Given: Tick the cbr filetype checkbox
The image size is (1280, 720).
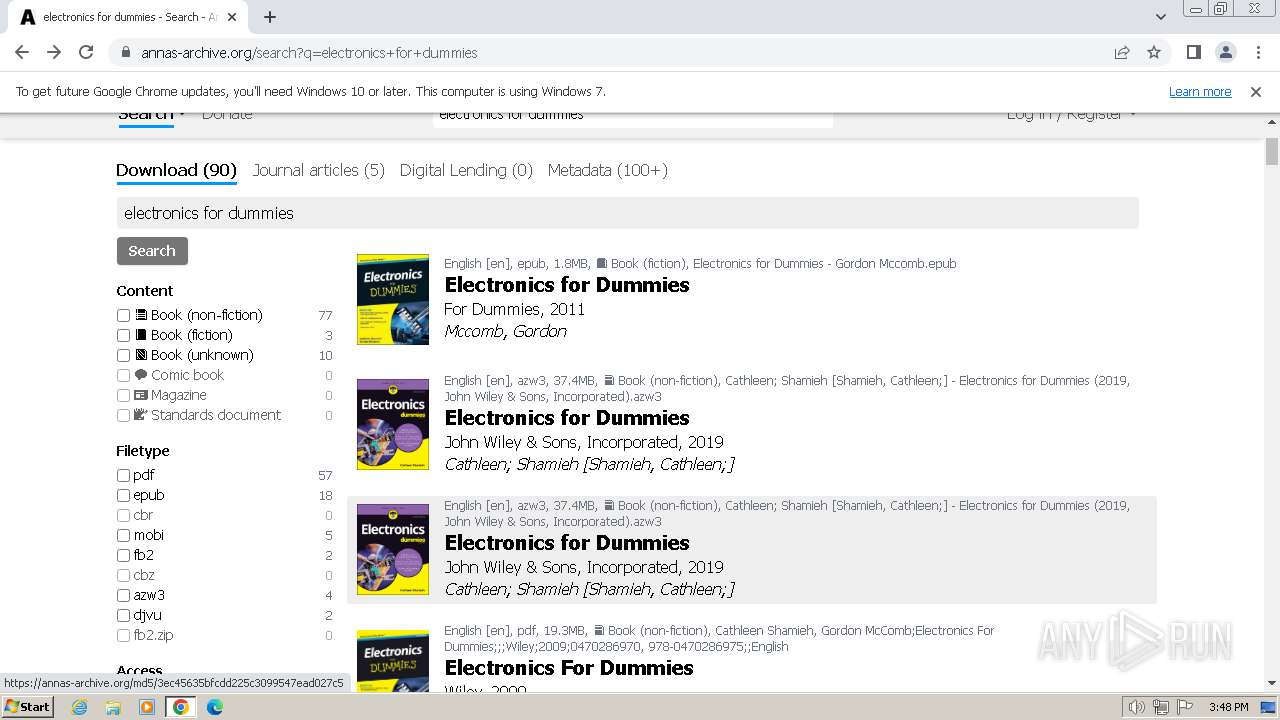Looking at the screenshot, I should 123,515.
